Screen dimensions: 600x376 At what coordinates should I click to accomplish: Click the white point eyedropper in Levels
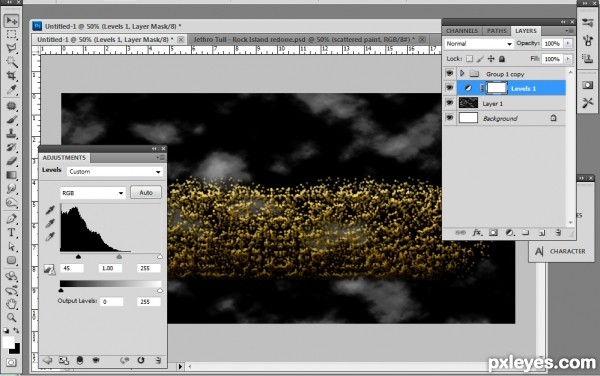pos(50,237)
